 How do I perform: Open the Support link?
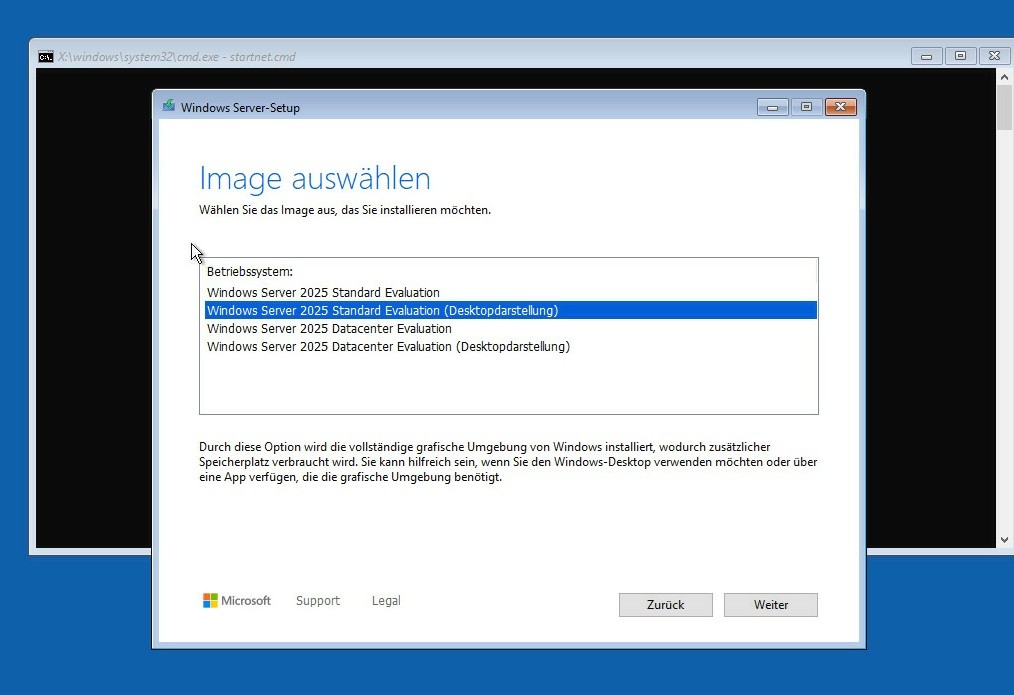tap(318, 601)
